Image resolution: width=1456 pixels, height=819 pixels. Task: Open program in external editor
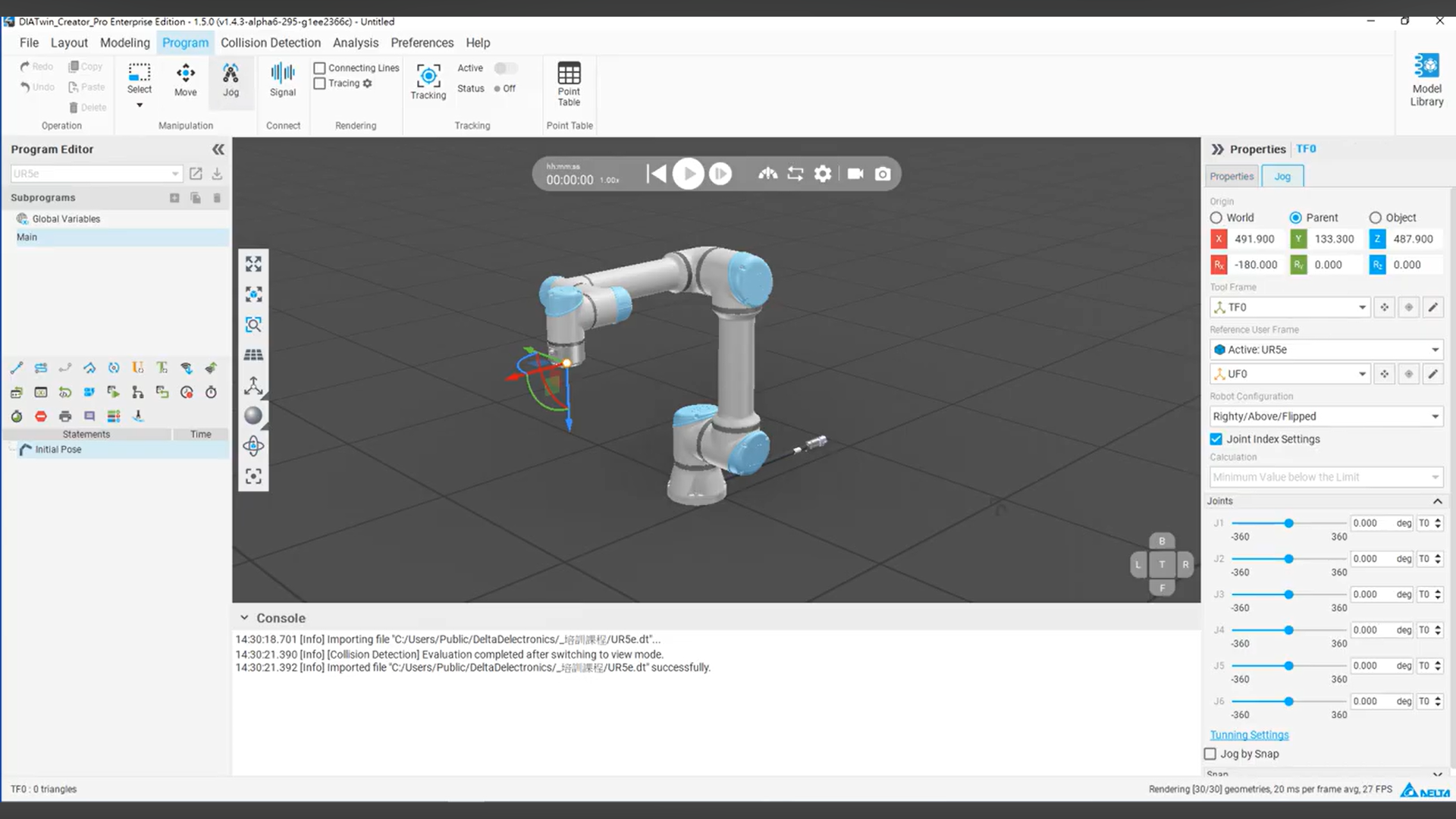(196, 174)
